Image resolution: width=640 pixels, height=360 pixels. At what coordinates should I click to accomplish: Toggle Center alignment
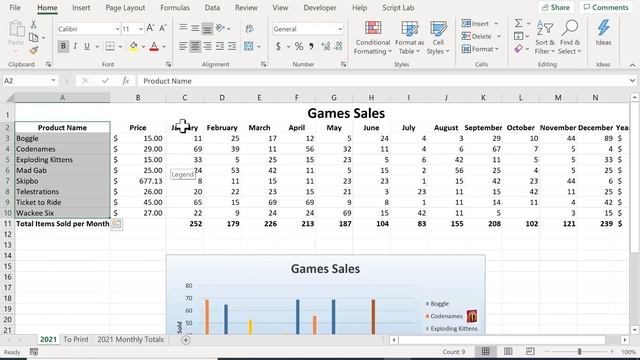coord(195,46)
